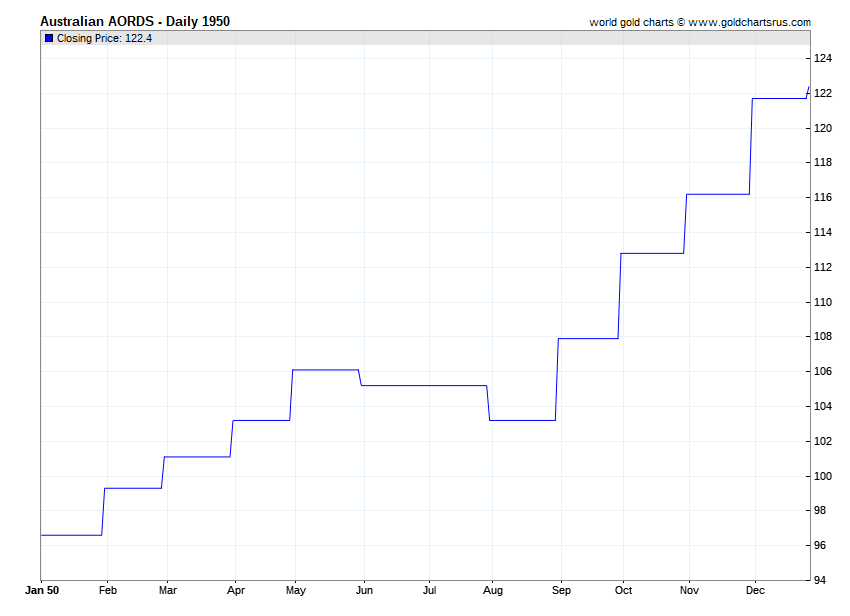Viewport: 850px width, 616px height.
Task: Click the September plateau near 108
Action: click(588, 339)
